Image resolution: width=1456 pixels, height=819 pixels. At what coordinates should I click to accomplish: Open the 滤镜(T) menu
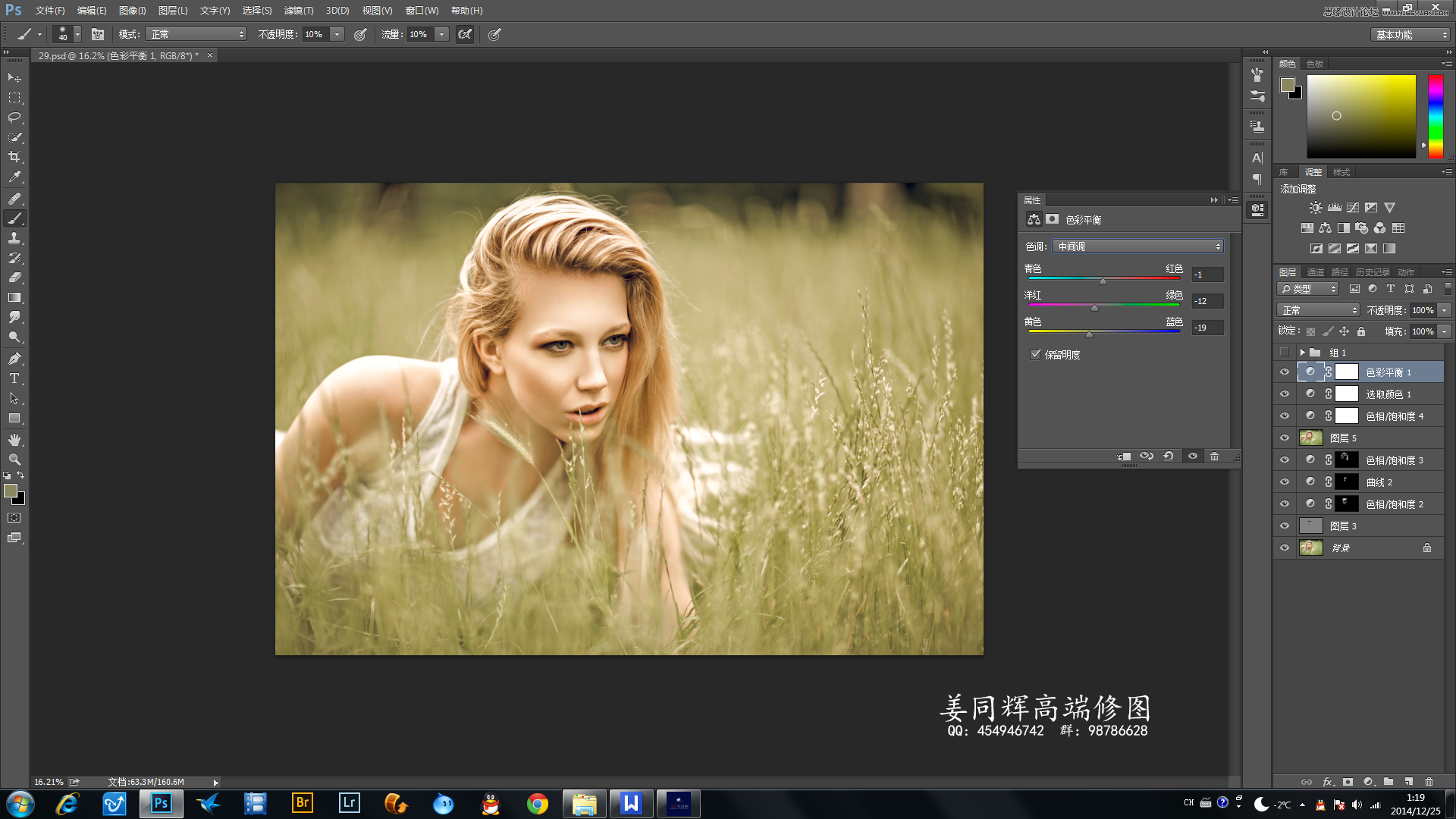(x=298, y=11)
